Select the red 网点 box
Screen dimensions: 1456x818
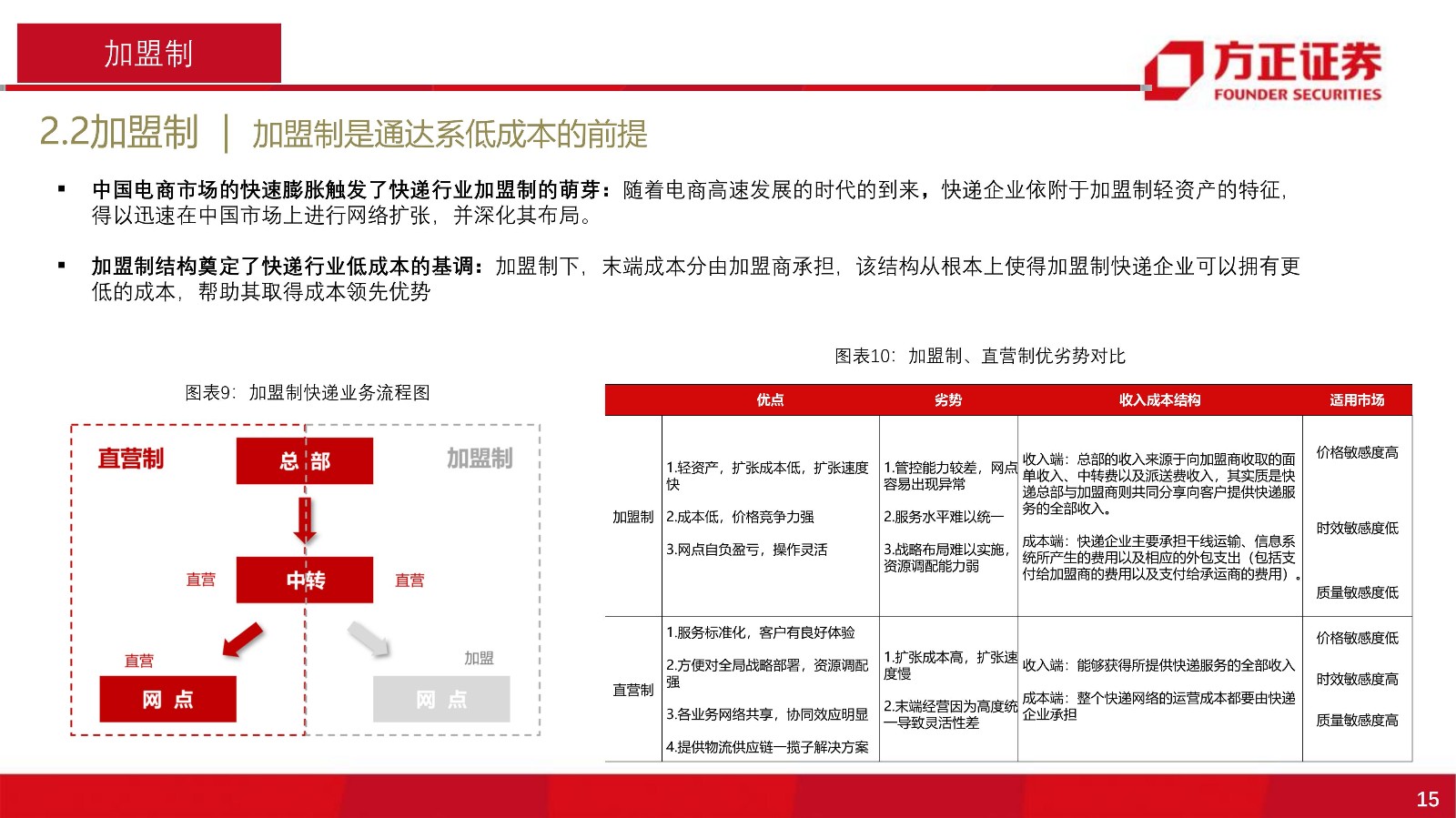167,699
